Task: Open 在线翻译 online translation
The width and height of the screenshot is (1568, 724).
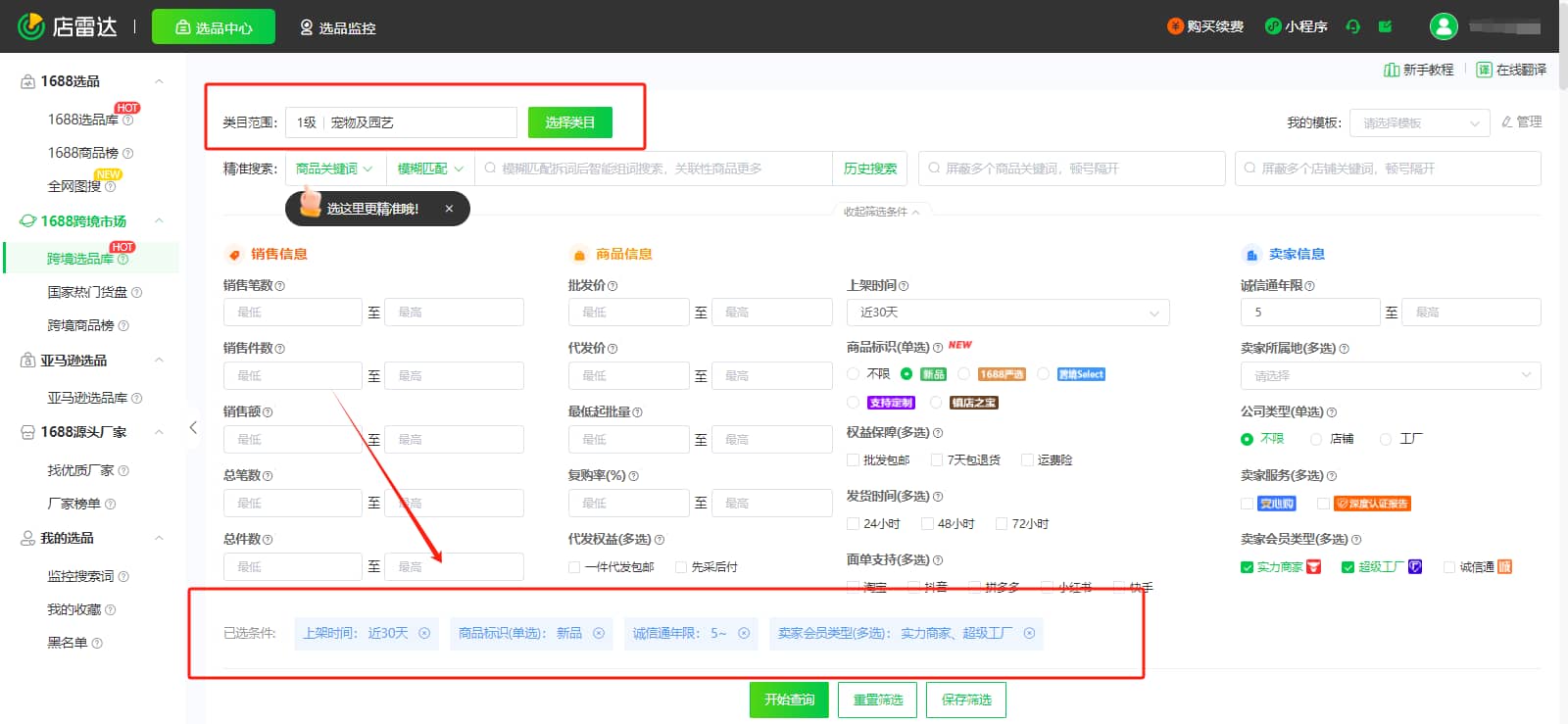Action: (1511, 70)
